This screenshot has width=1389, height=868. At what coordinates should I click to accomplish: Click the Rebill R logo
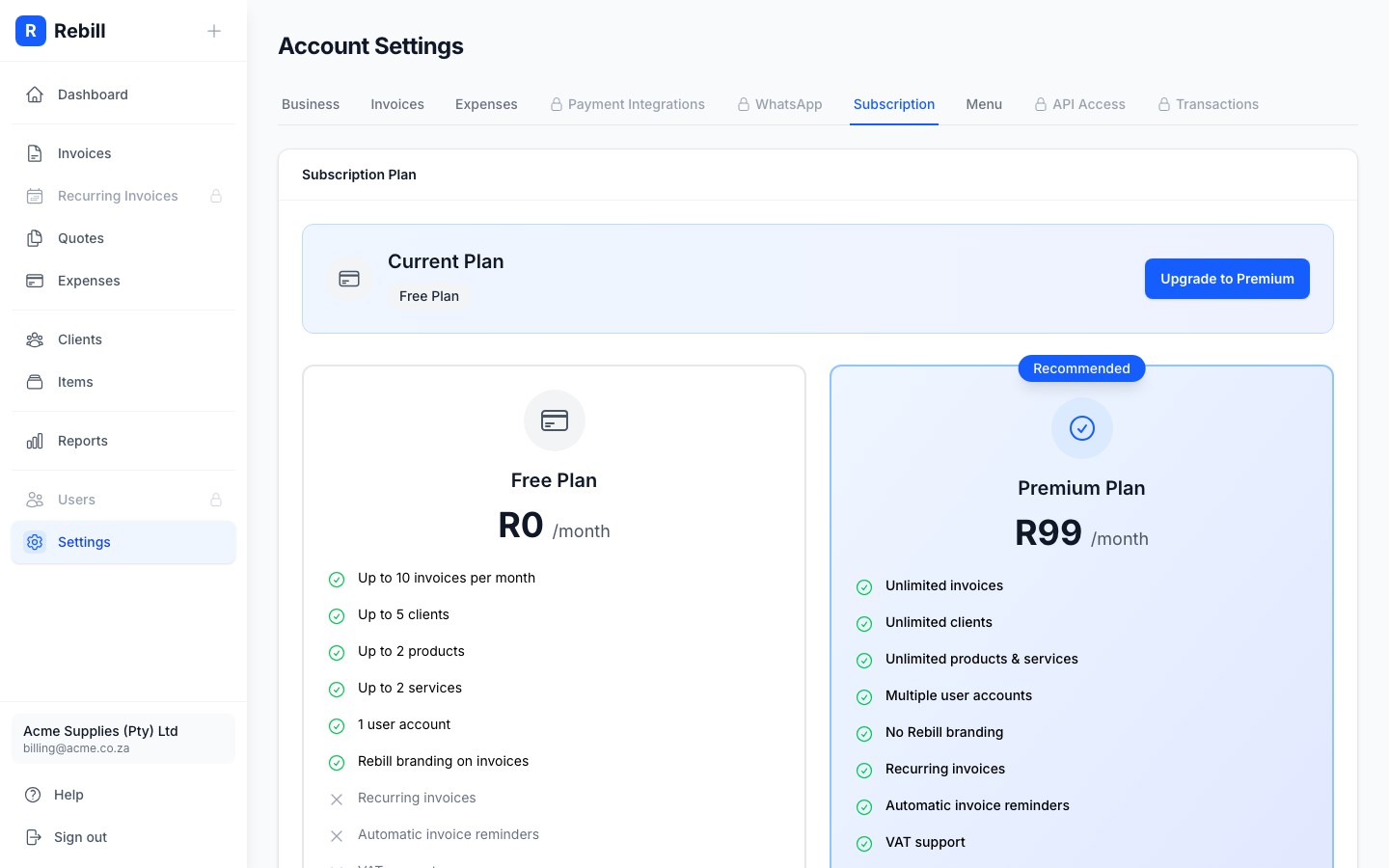click(31, 31)
